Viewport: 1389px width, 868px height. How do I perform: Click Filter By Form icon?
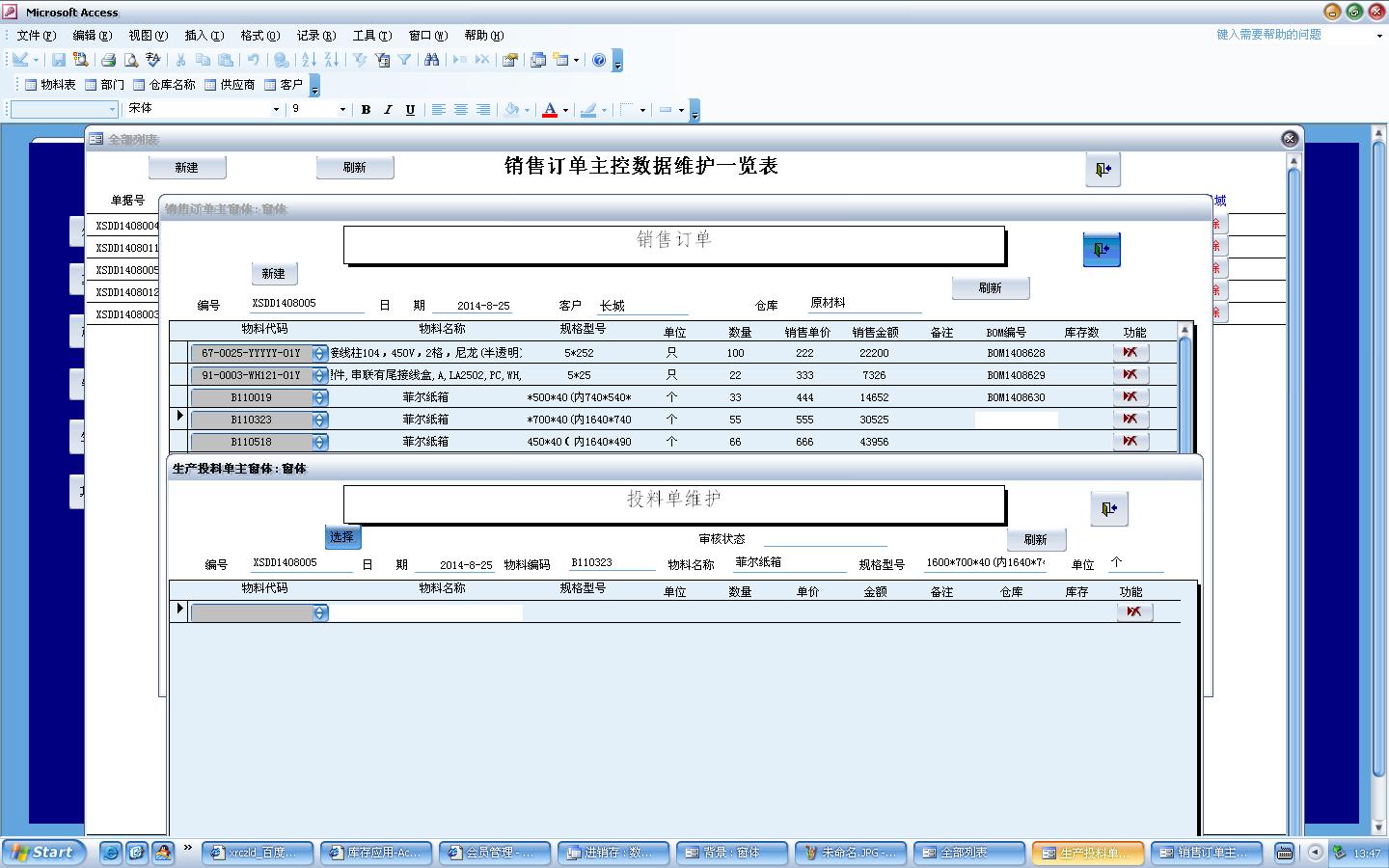382,60
